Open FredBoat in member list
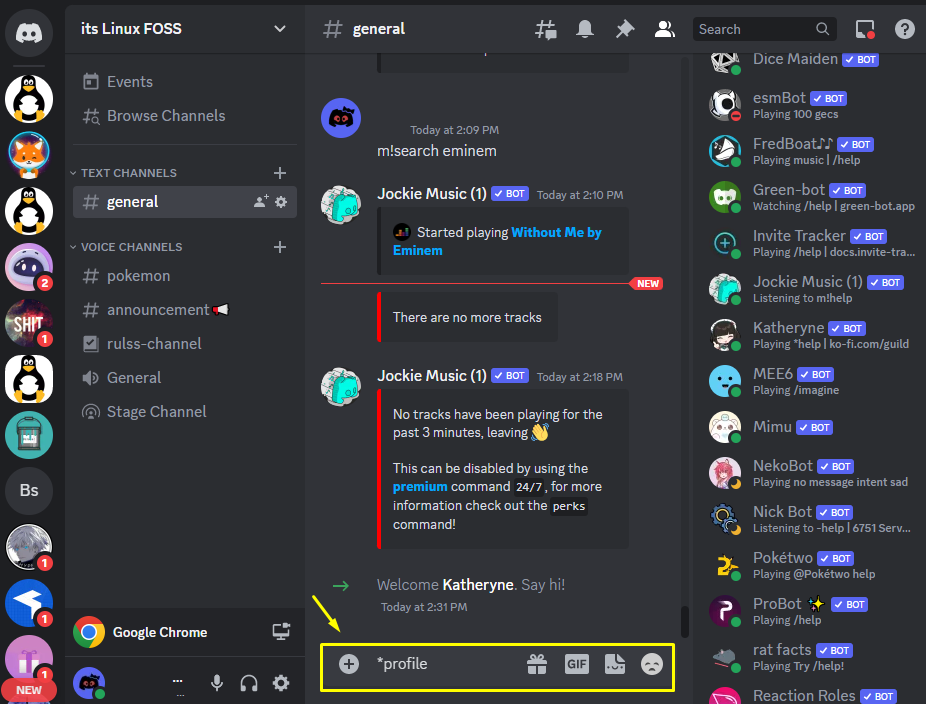This screenshot has height=704, width=926. coord(808,151)
